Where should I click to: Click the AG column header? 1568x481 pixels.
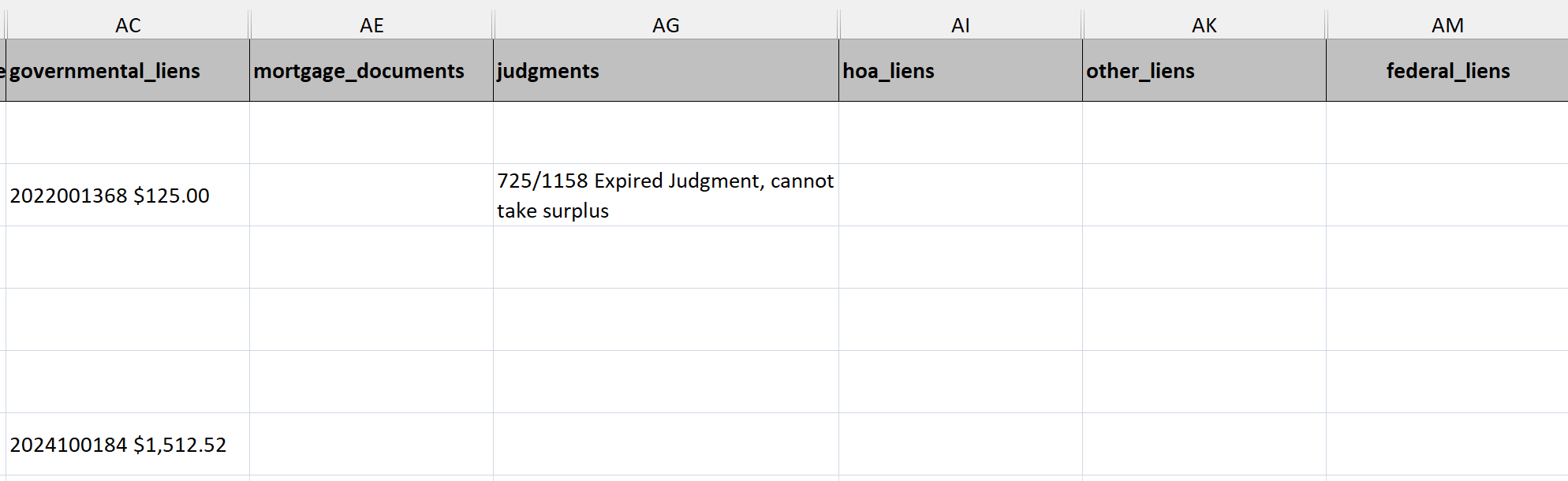pyautogui.click(x=666, y=25)
